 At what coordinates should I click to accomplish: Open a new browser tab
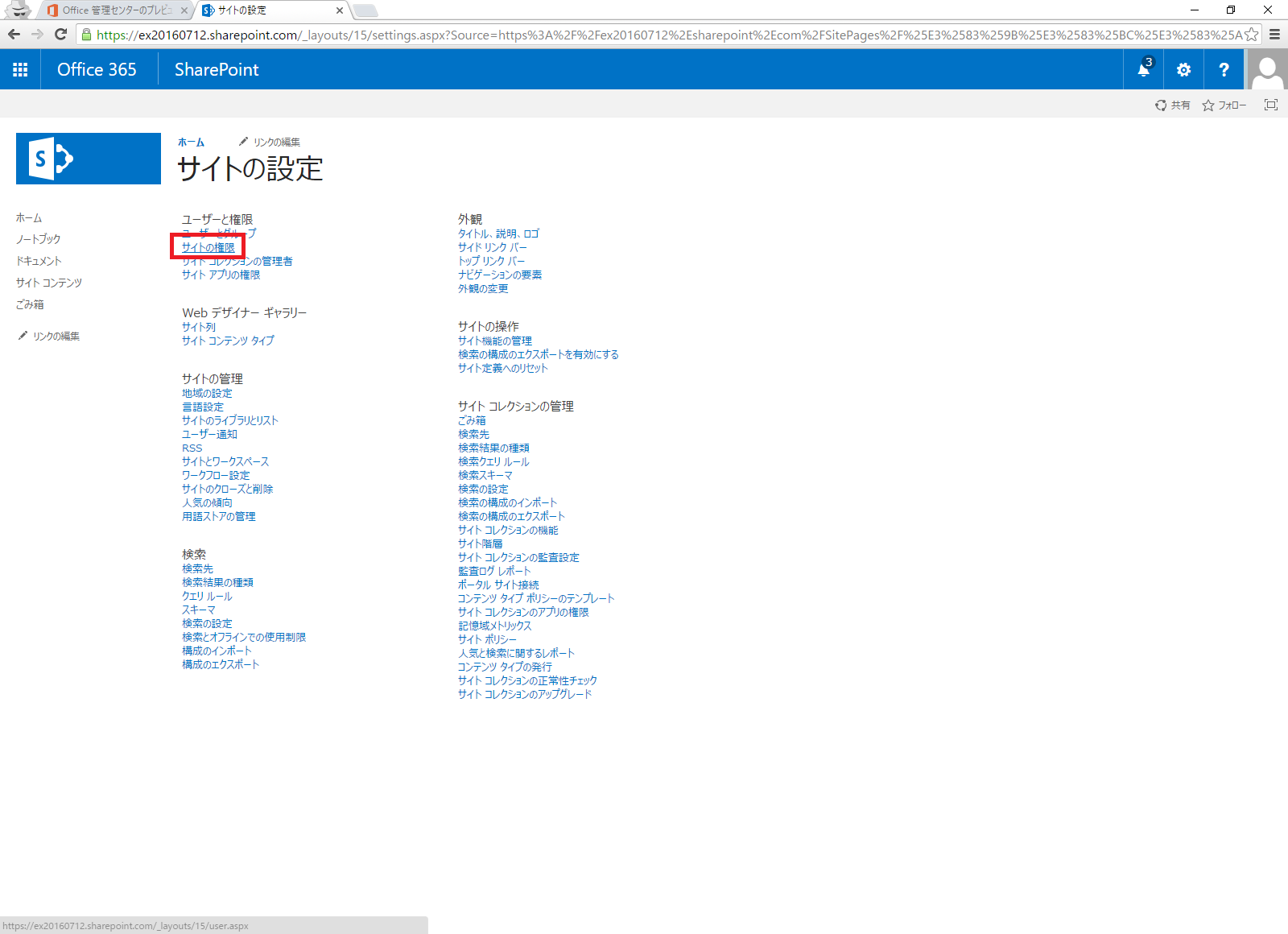pyautogui.click(x=365, y=10)
